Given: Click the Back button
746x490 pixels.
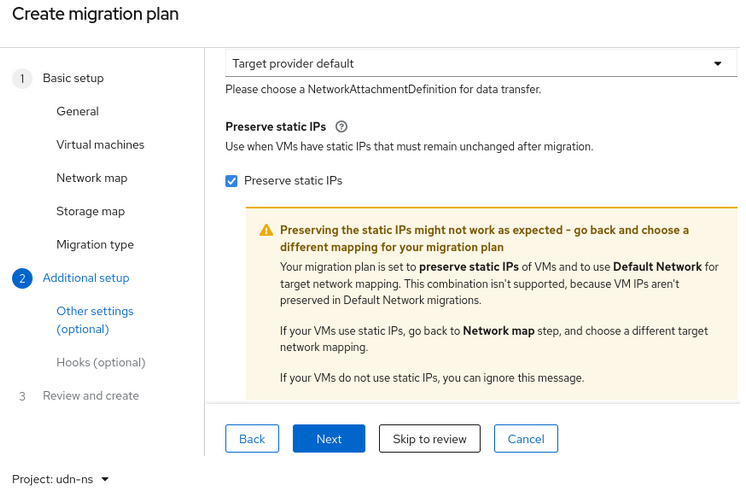Looking at the screenshot, I should 252,439.
